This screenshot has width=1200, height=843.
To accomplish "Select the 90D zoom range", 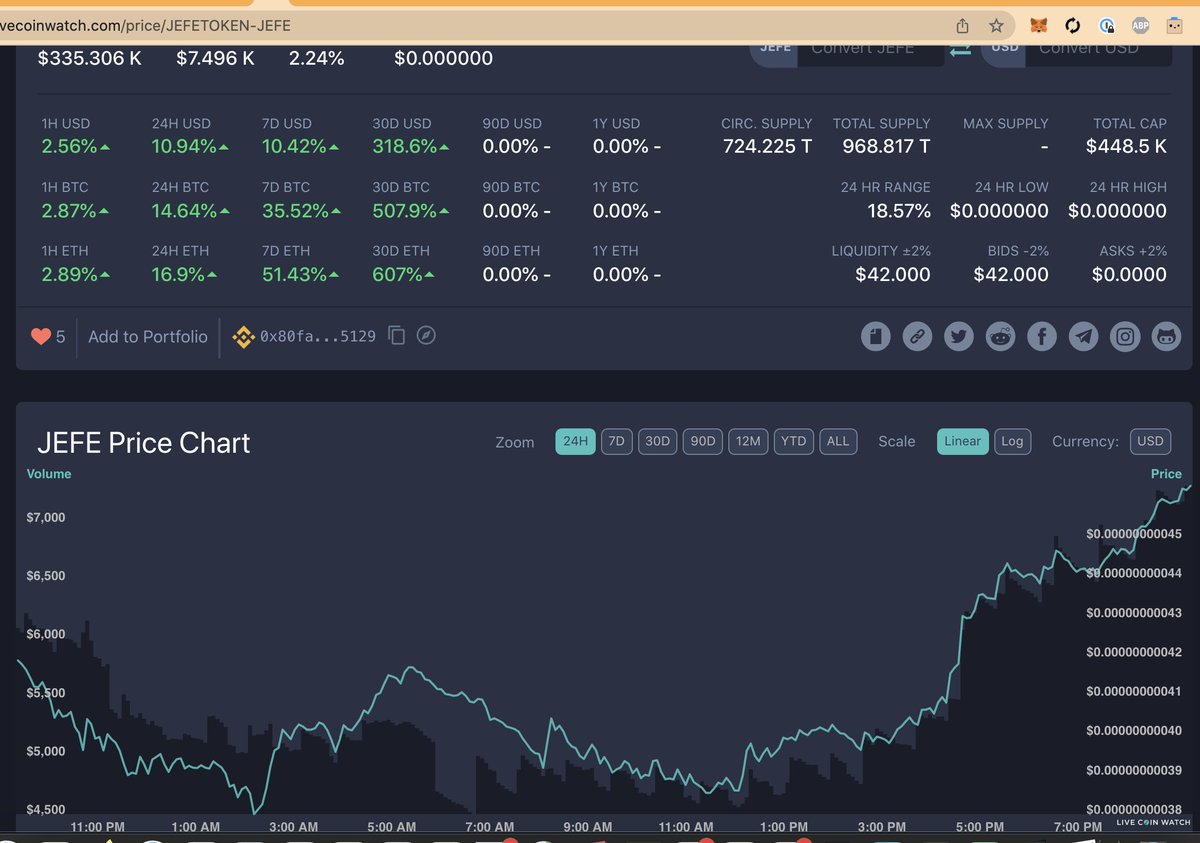I will pyautogui.click(x=703, y=441).
